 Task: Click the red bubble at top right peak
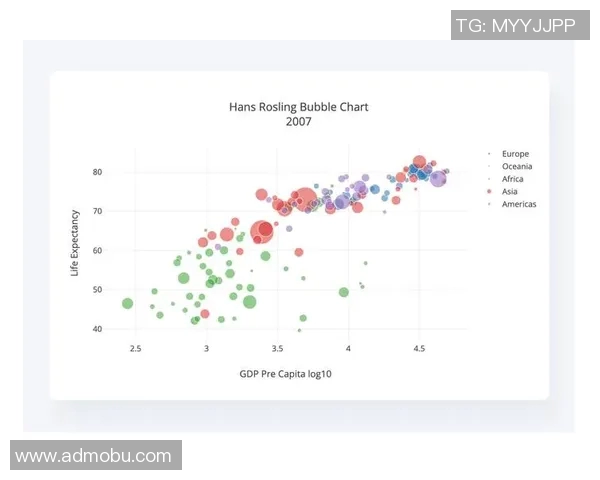[420, 161]
